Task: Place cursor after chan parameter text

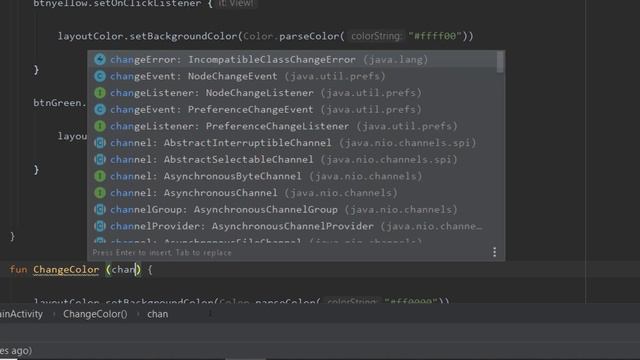Action: pyautogui.click(x=135, y=270)
